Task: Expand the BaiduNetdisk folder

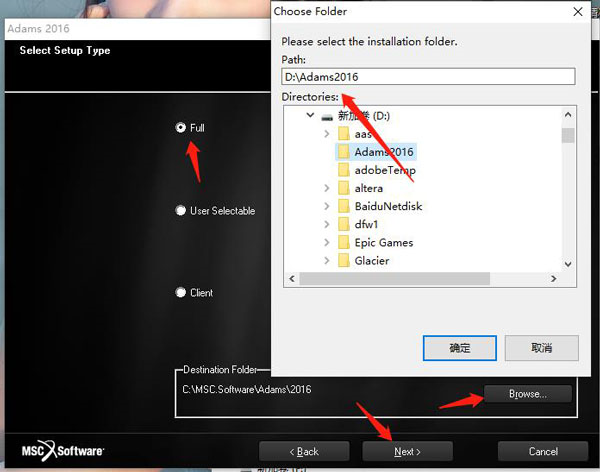Action: pos(327,206)
